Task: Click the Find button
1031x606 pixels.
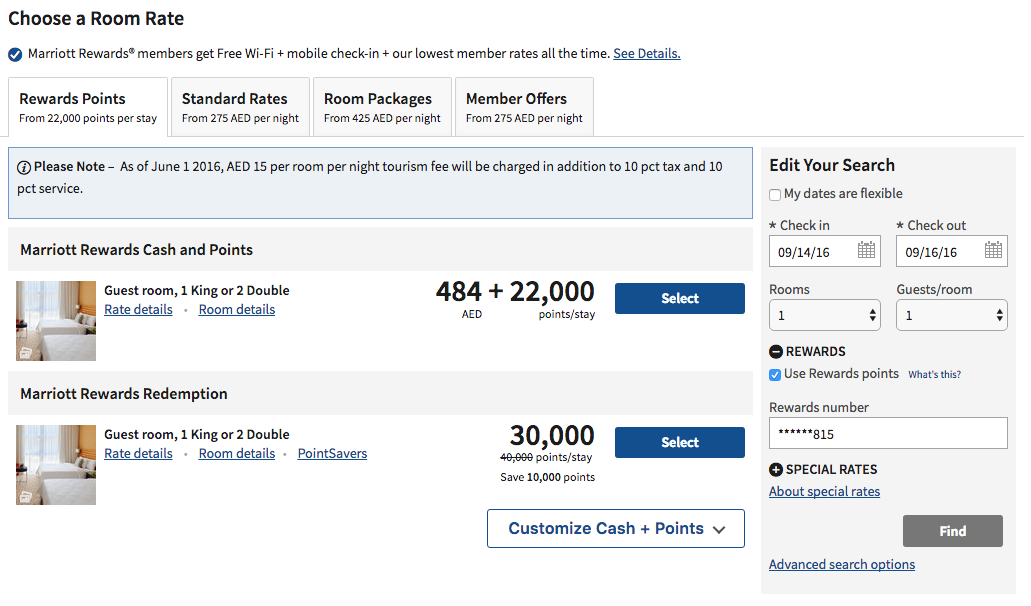Action: pos(953,531)
